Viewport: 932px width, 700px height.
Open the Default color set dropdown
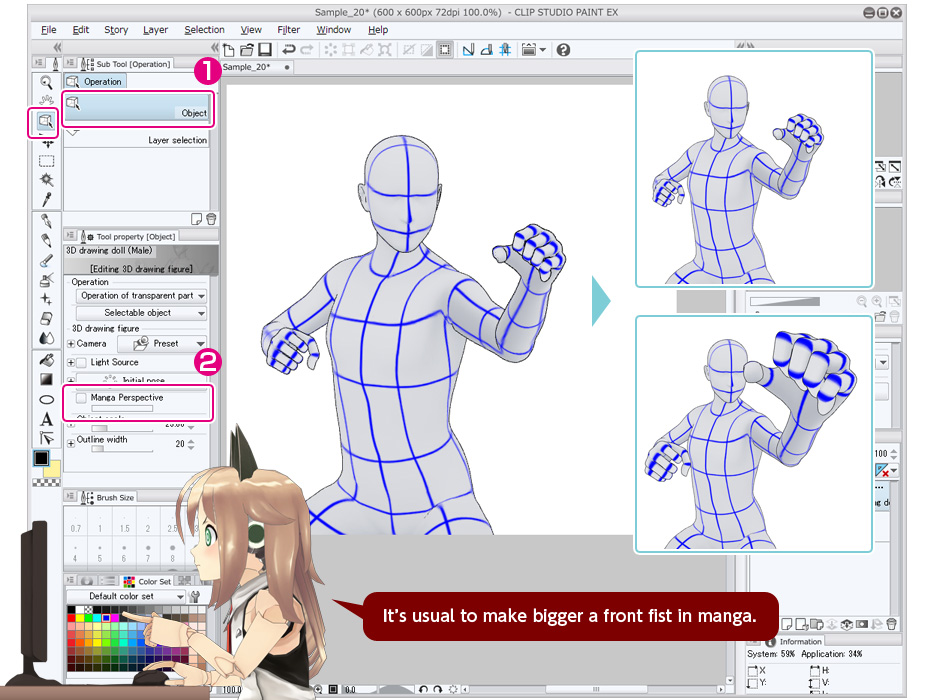(126, 597)
